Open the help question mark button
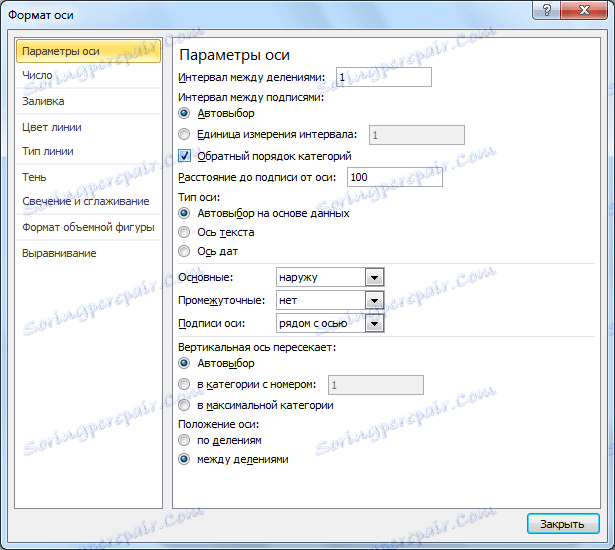 click(x=547, y=10)
